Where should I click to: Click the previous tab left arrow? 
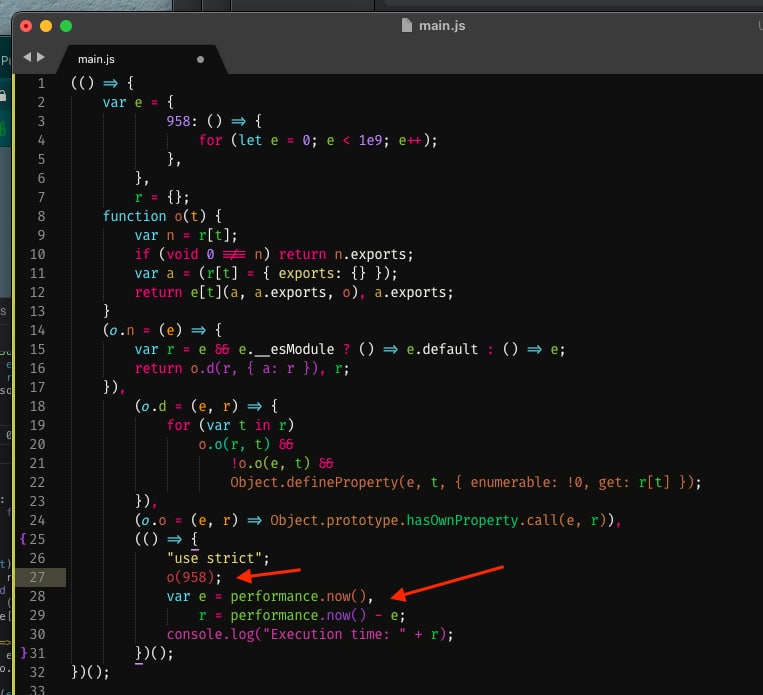(27, 58)
